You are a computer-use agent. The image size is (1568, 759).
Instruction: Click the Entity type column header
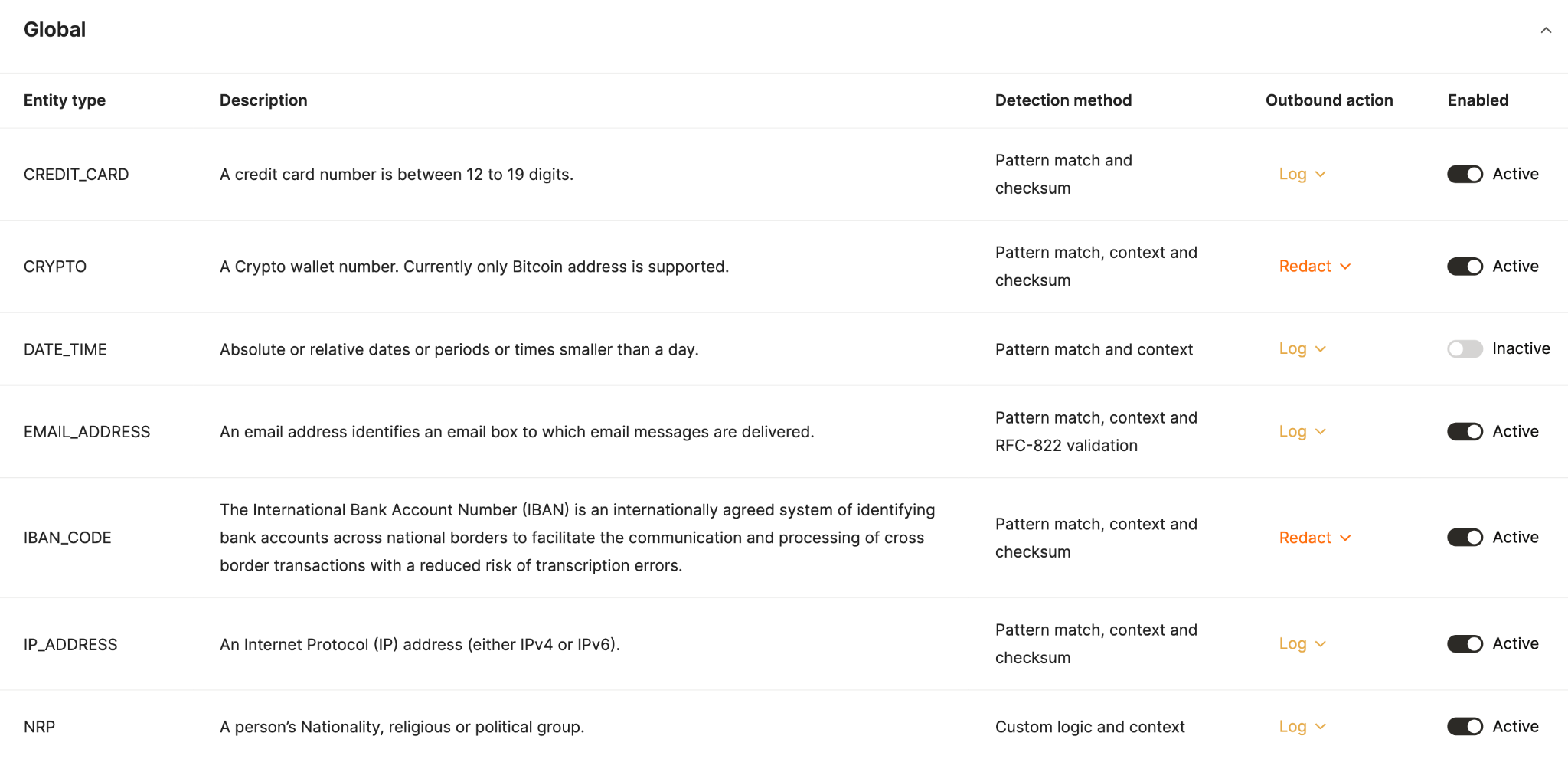pyautogui.click(x=64, y=100)
